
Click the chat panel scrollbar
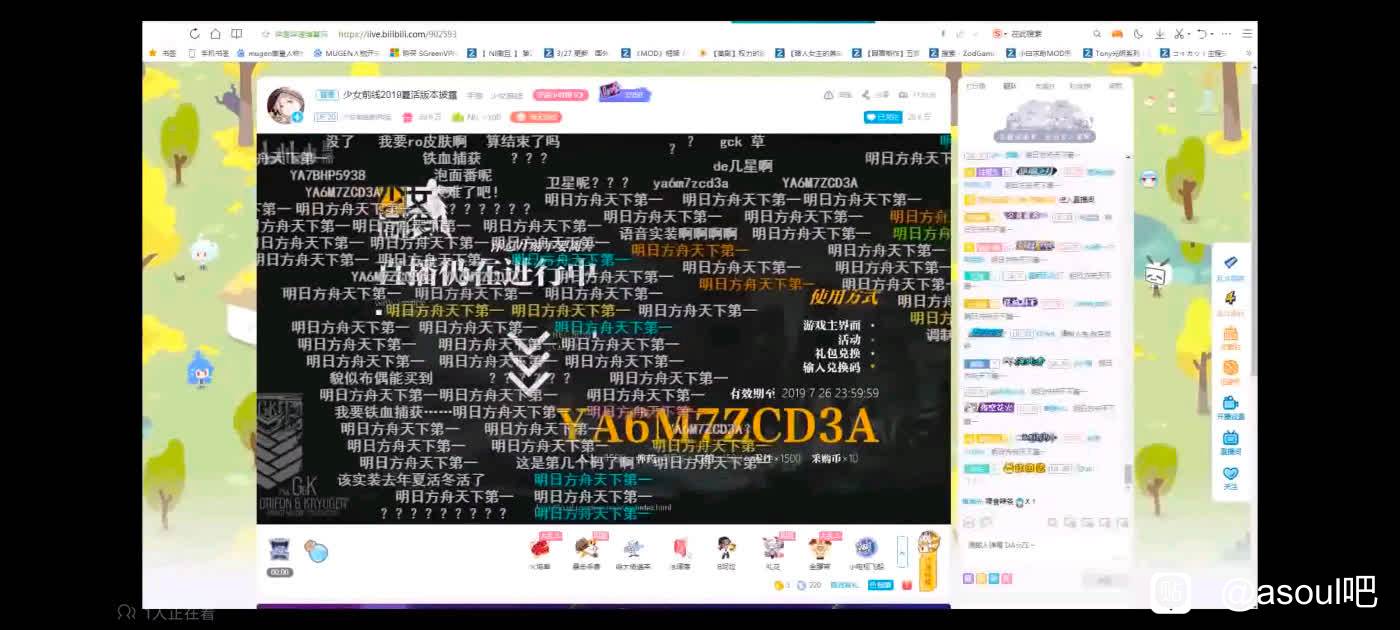click(1128, 475)
